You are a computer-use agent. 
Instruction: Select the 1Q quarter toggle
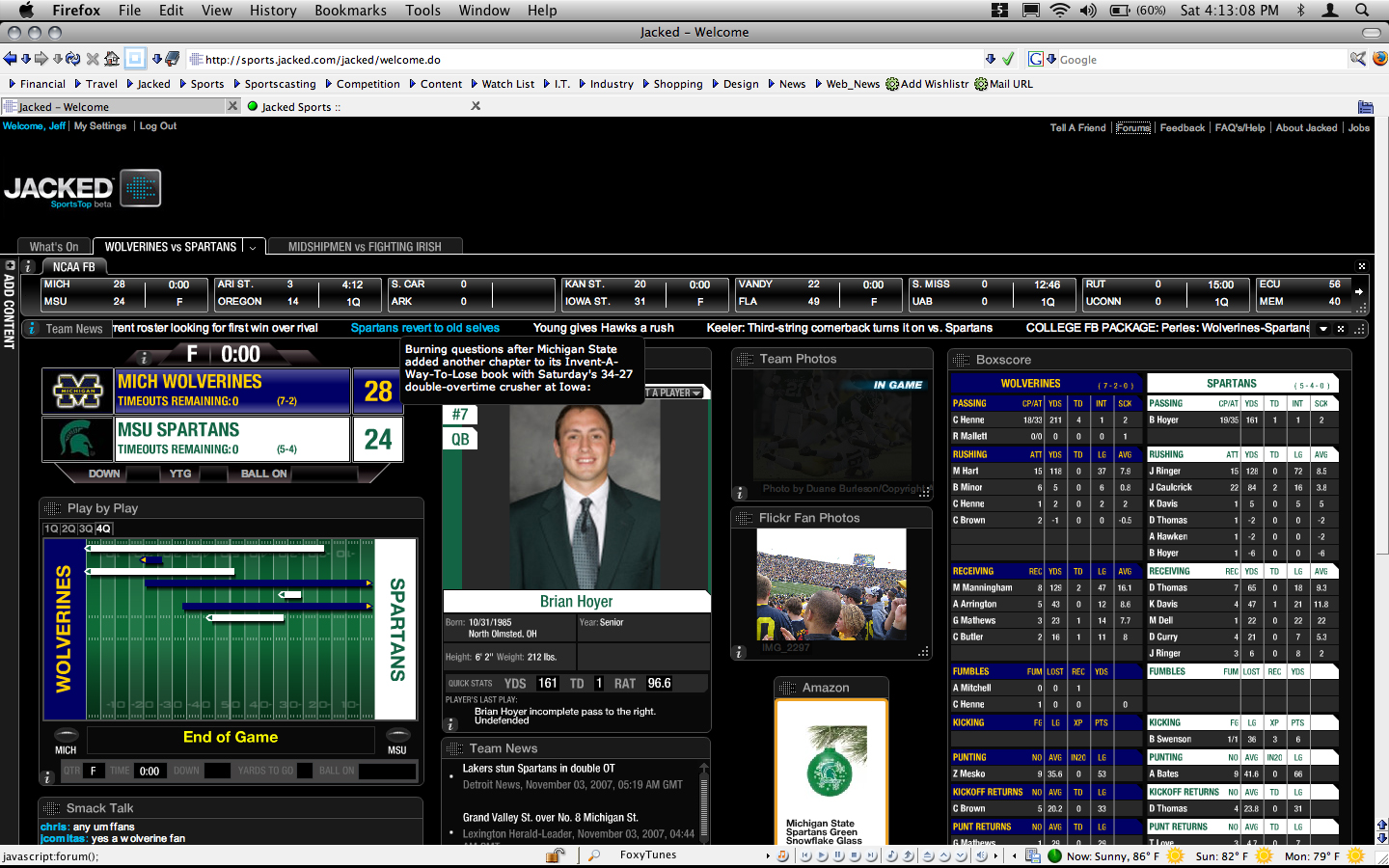click(52, 529)
